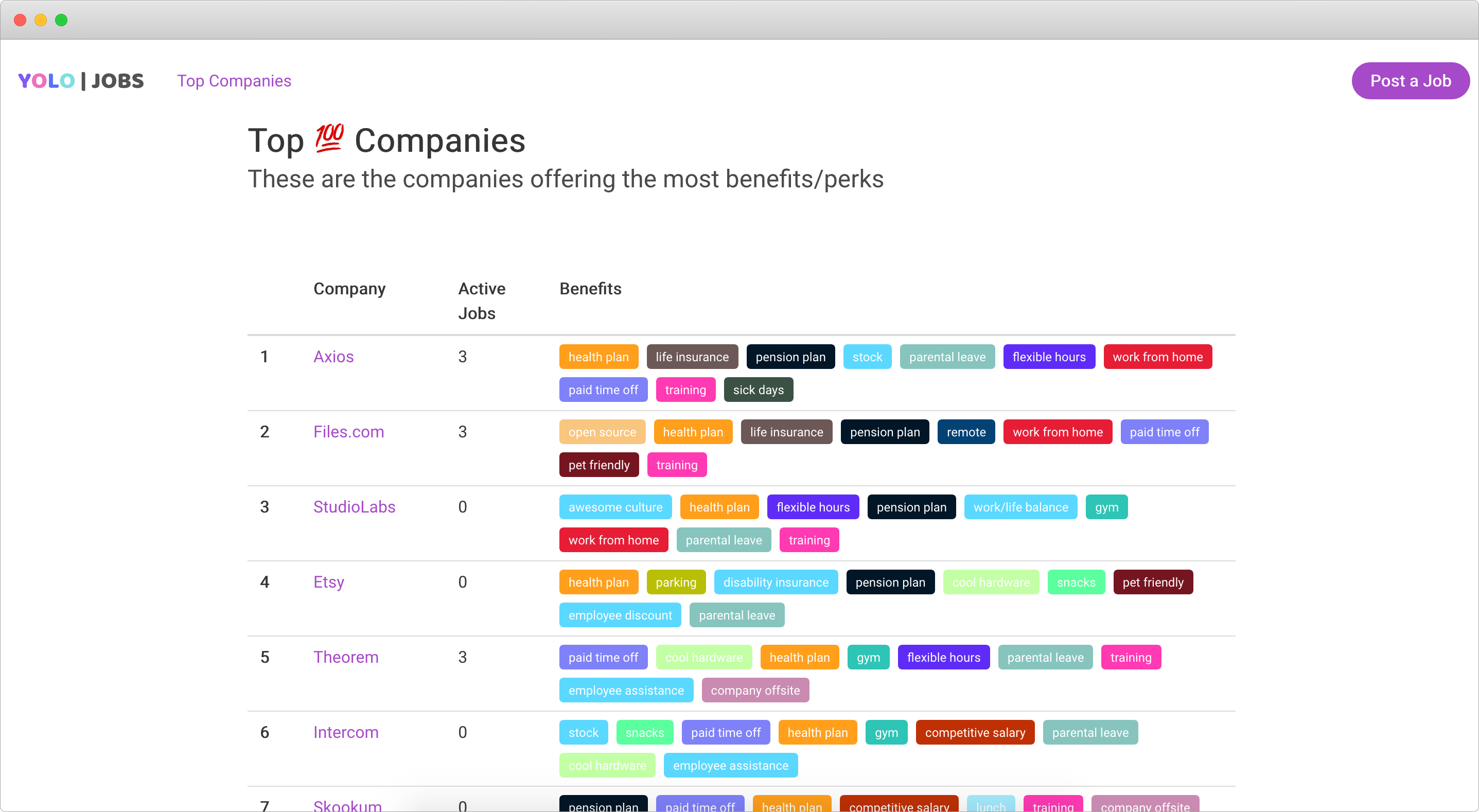The height and width of the screenshot is (812, 1479).
Task: Select Theorem's company offsite tag
Action: pos(754,691)
